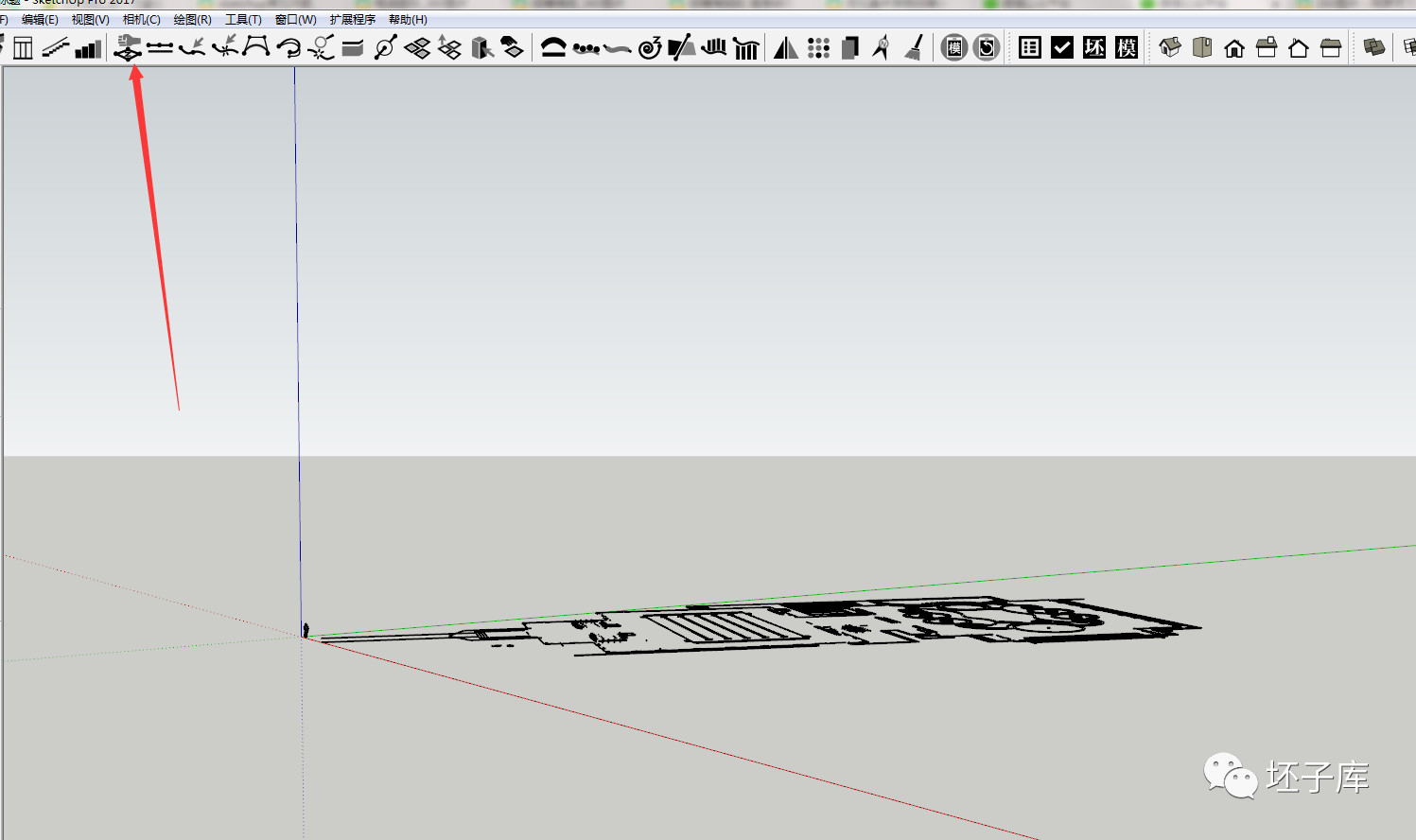The image size is (1416, 840).
Task: Open the 帮助(H) menu
Action: (x=408, y=20)
